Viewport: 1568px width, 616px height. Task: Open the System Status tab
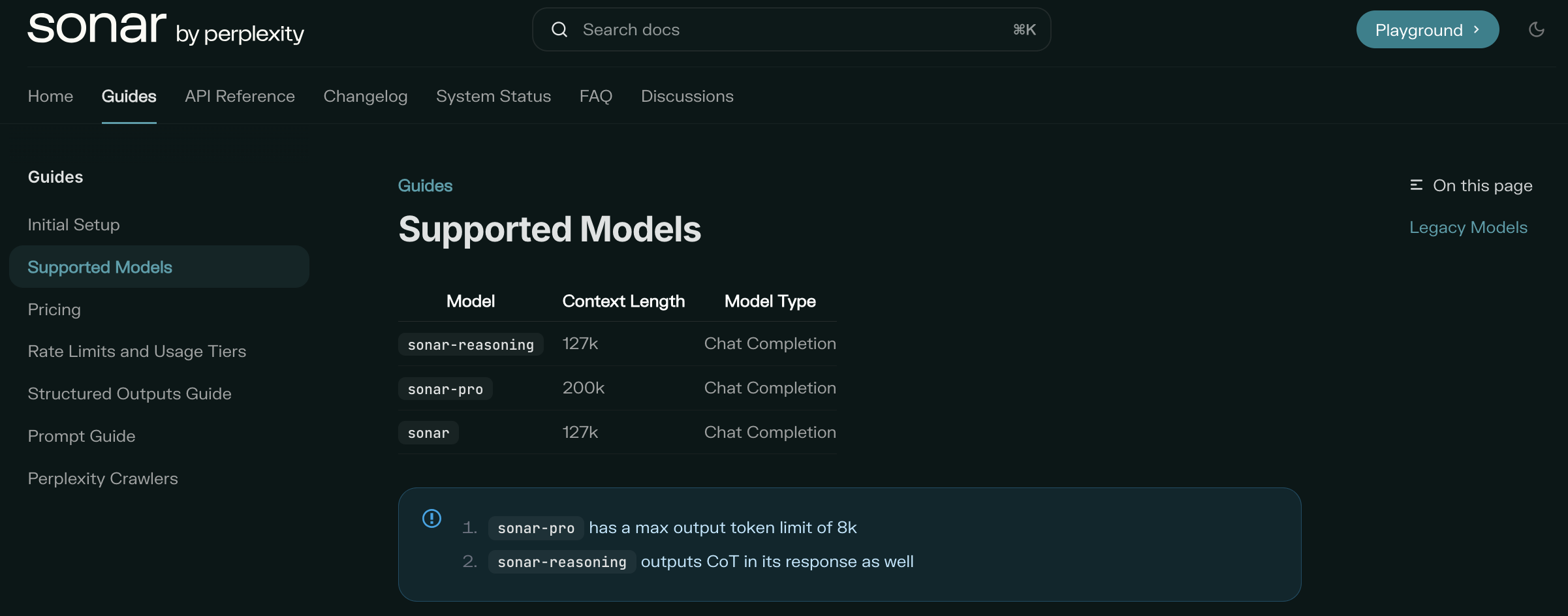[493, 96]
